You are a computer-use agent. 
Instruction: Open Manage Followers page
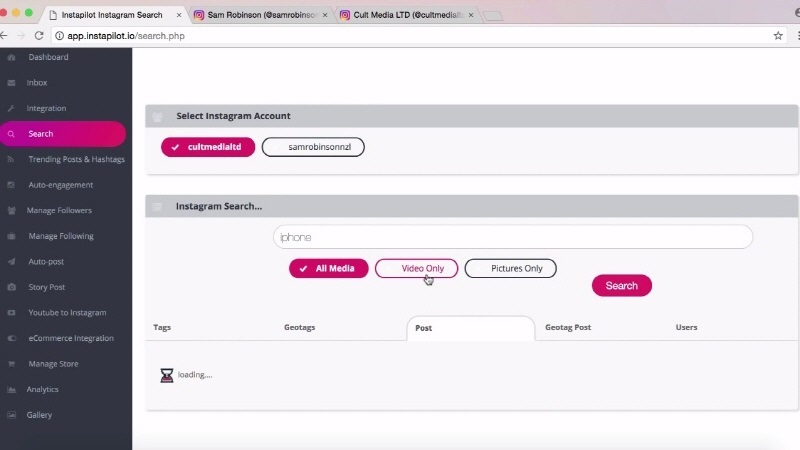click(x=59, y=210)
